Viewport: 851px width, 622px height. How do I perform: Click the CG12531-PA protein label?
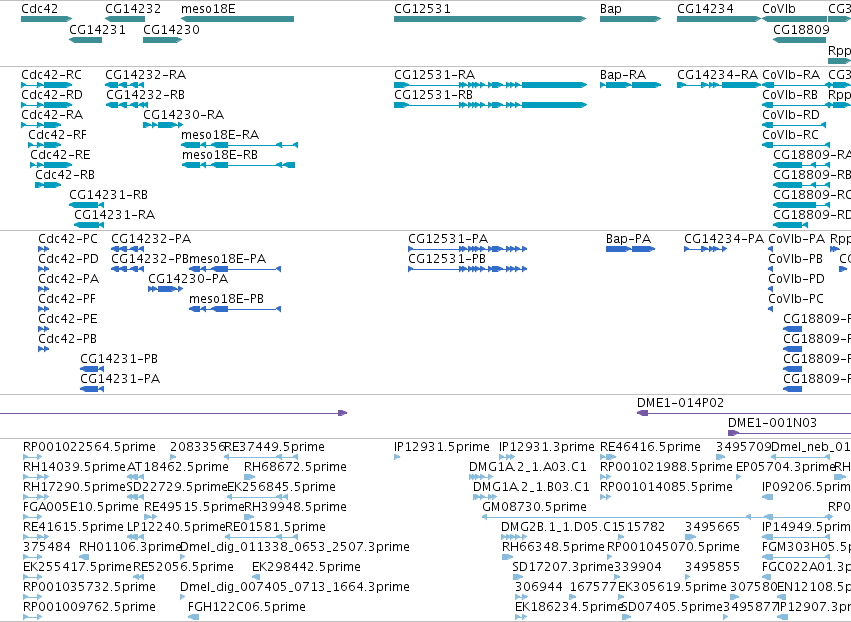pos(448,239)
